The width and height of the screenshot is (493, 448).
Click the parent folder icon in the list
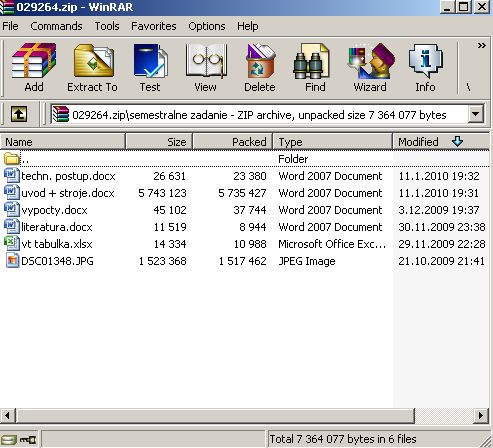tap(12, 159)
